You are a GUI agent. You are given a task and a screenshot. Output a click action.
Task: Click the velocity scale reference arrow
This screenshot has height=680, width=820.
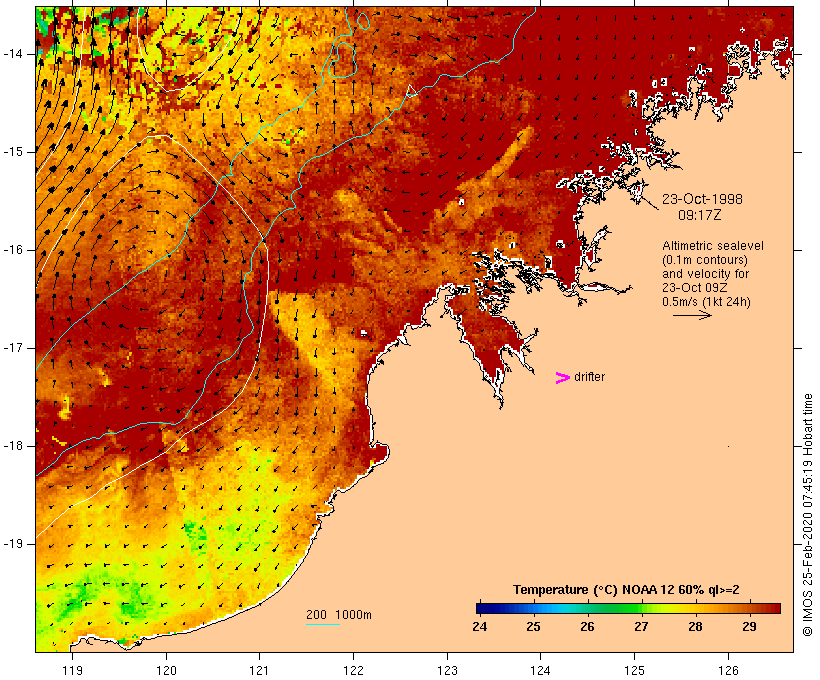692,315
